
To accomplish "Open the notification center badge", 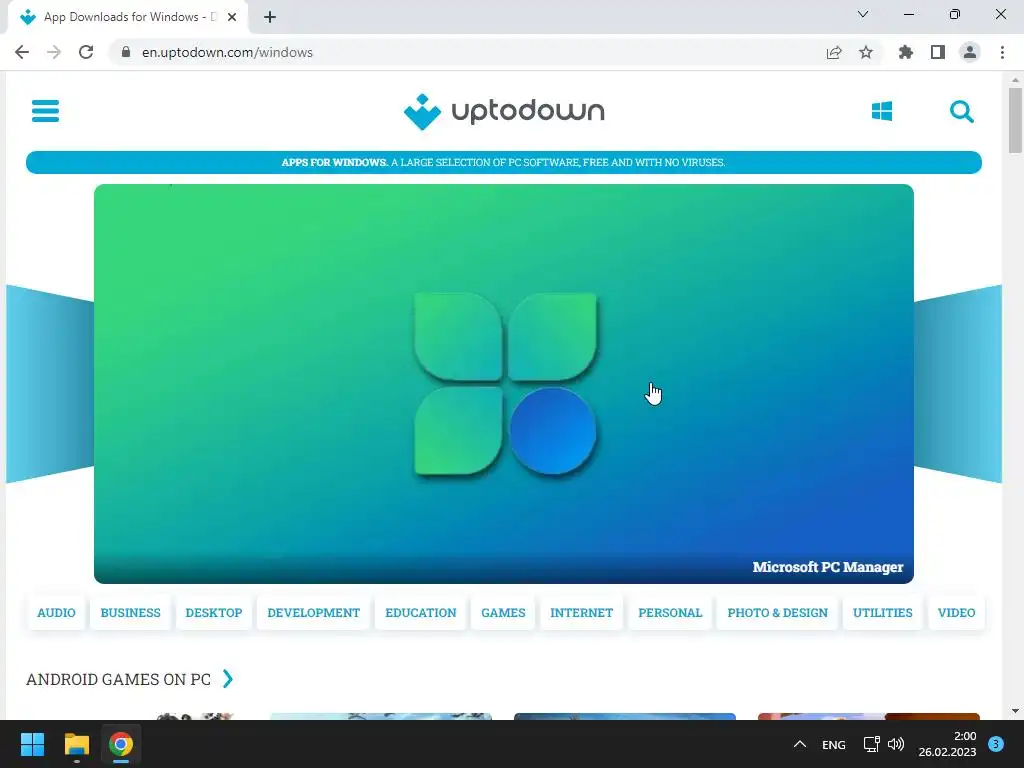I will 995,744.
